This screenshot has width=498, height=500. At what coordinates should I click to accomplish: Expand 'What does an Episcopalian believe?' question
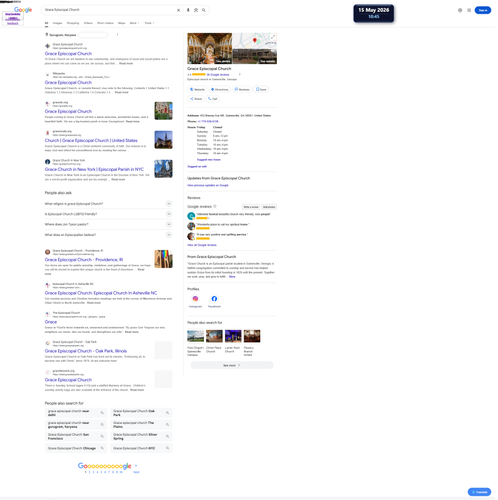coord(108,235)
